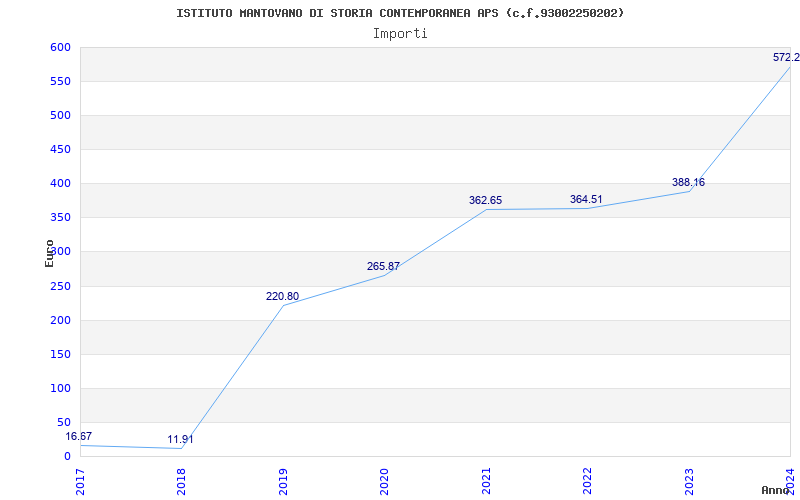Click the 2024 data label at the top right
Viewport: 800px width, 500px height.
[786, 57]
